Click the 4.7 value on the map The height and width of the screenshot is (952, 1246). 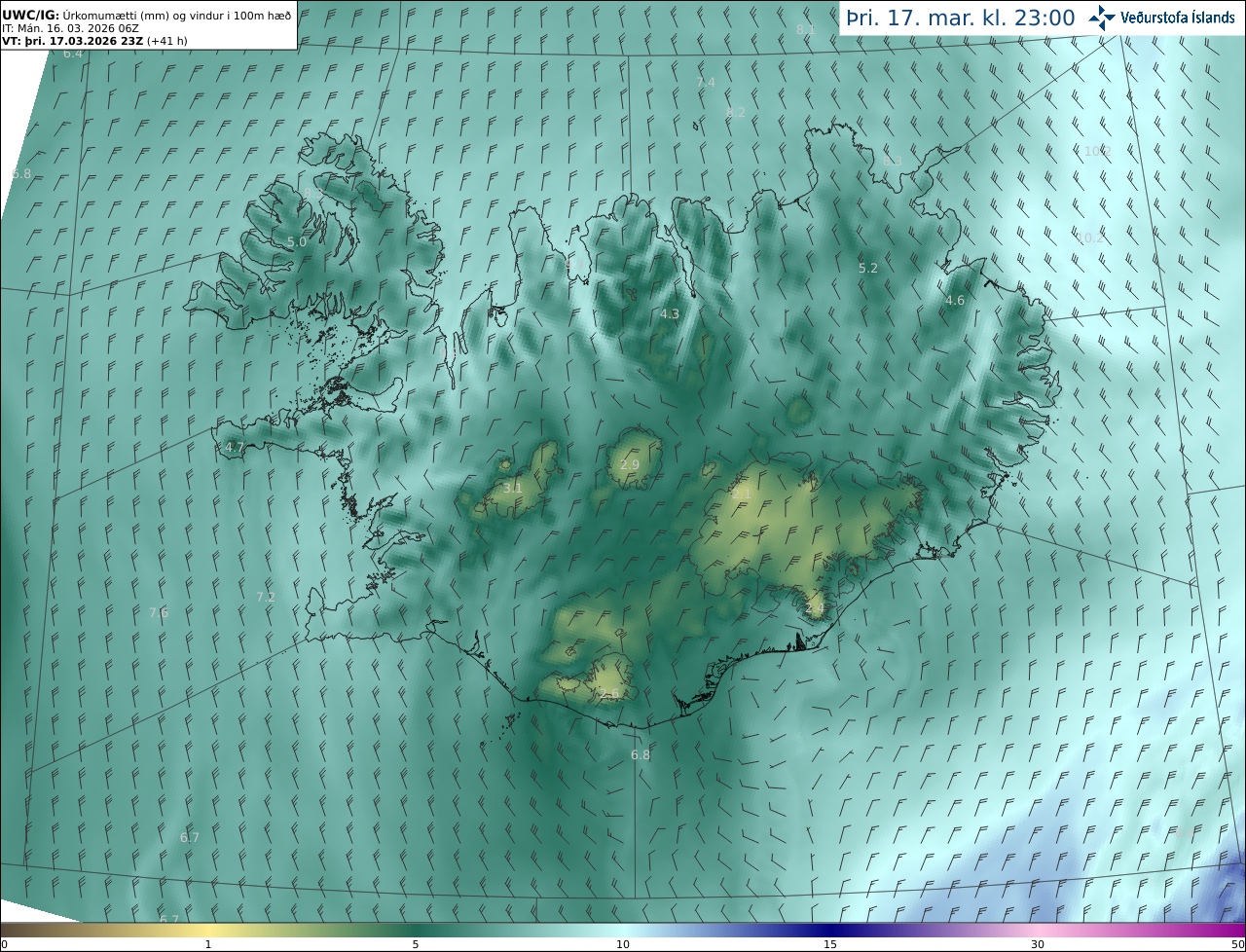pyautogui.click(x=235, y=448)
